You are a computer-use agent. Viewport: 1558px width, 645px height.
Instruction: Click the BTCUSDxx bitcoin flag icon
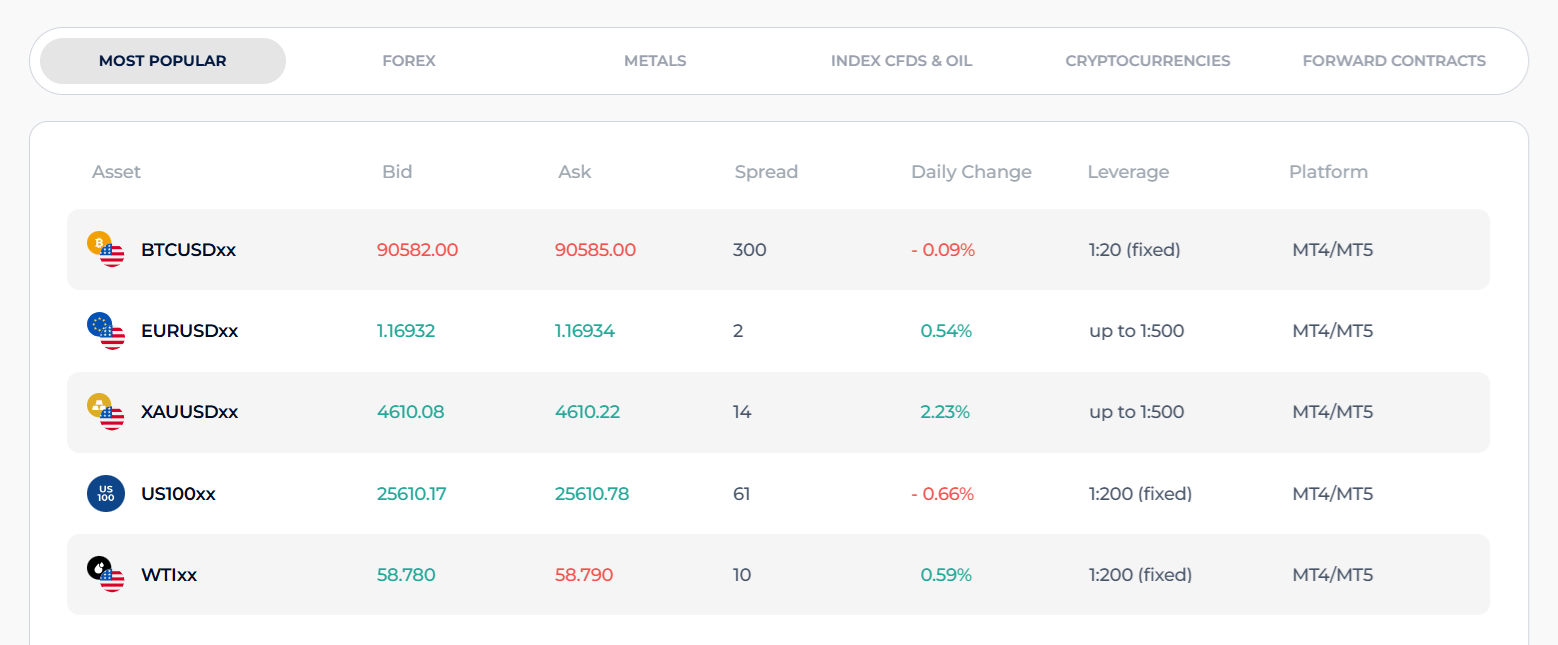(x=105, y=250)
